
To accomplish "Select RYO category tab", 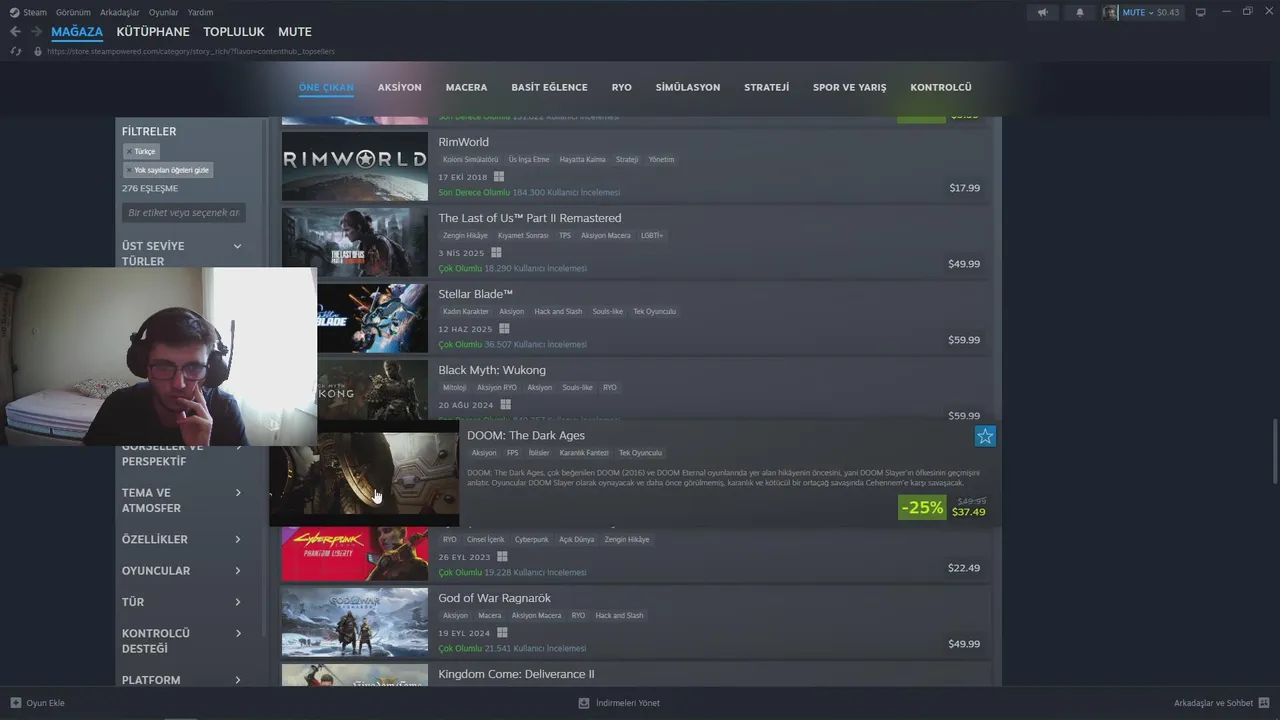I will pos(621,87).
